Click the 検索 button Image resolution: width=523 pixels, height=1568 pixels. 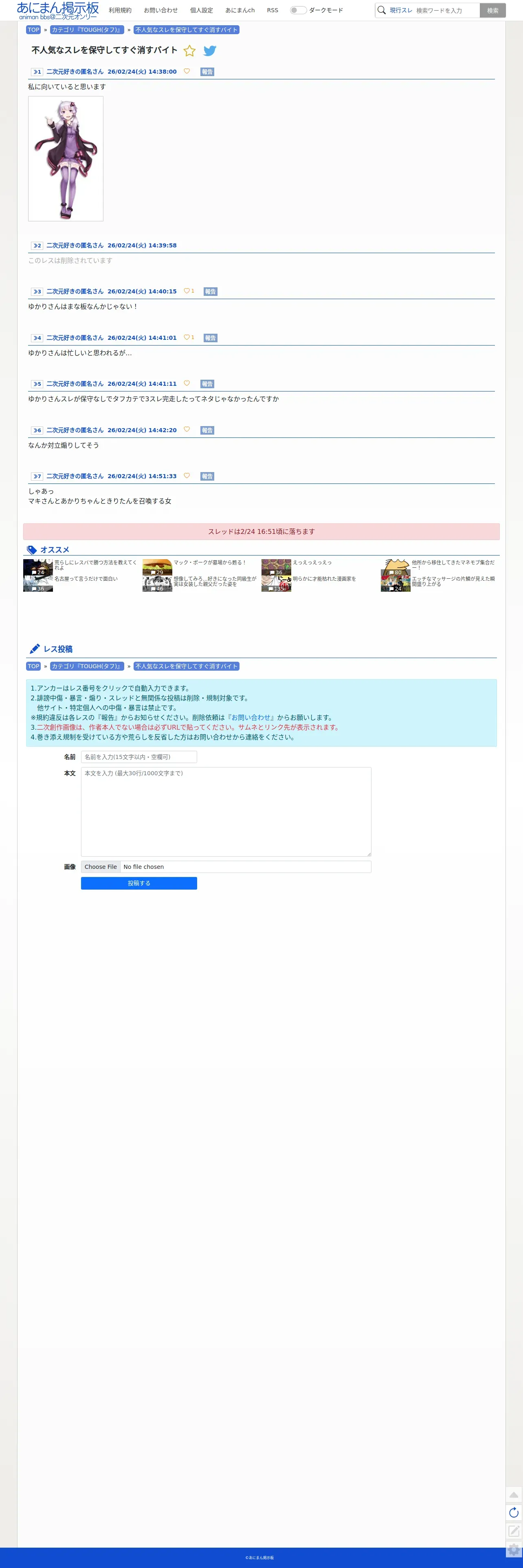[492, 10]
